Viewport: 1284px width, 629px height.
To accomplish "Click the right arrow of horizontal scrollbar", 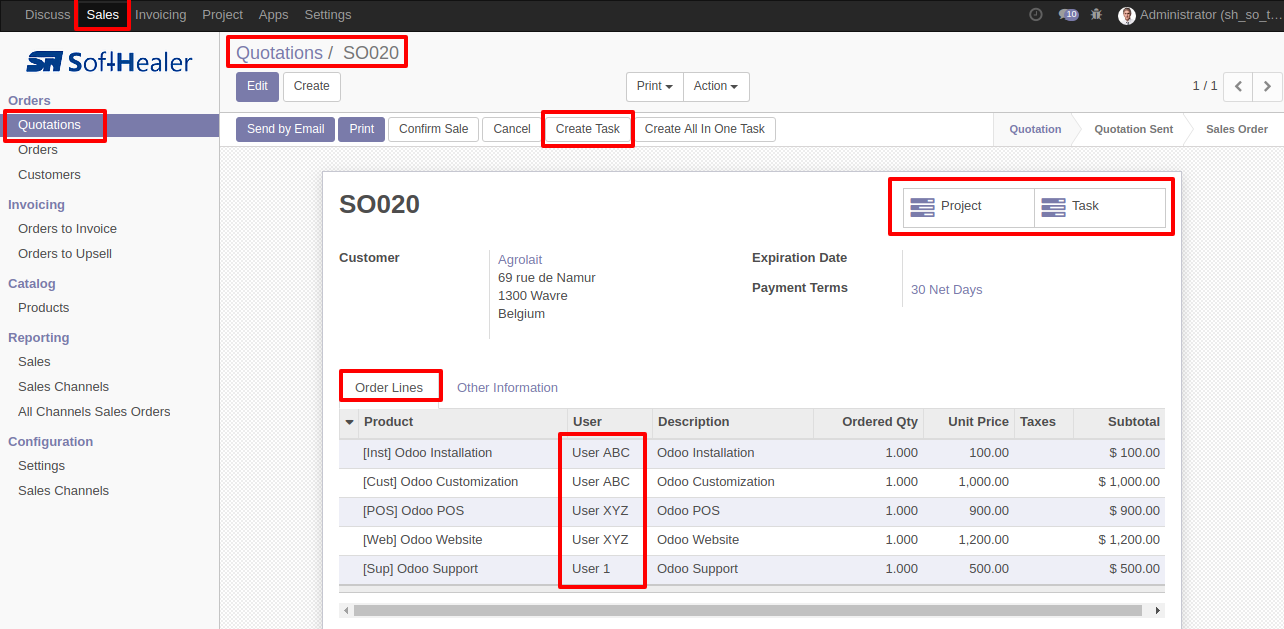I will [x=1158, y=610].
